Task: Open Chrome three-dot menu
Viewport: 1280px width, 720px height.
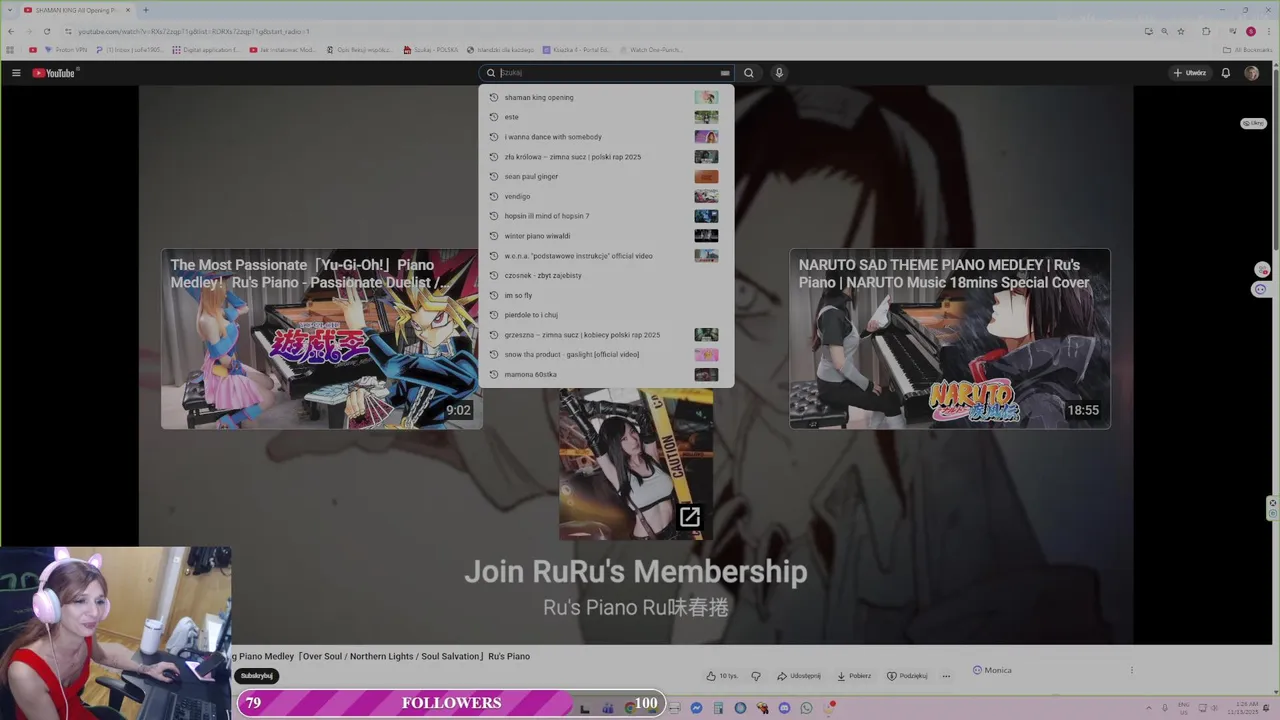Action: [1269, 31]
